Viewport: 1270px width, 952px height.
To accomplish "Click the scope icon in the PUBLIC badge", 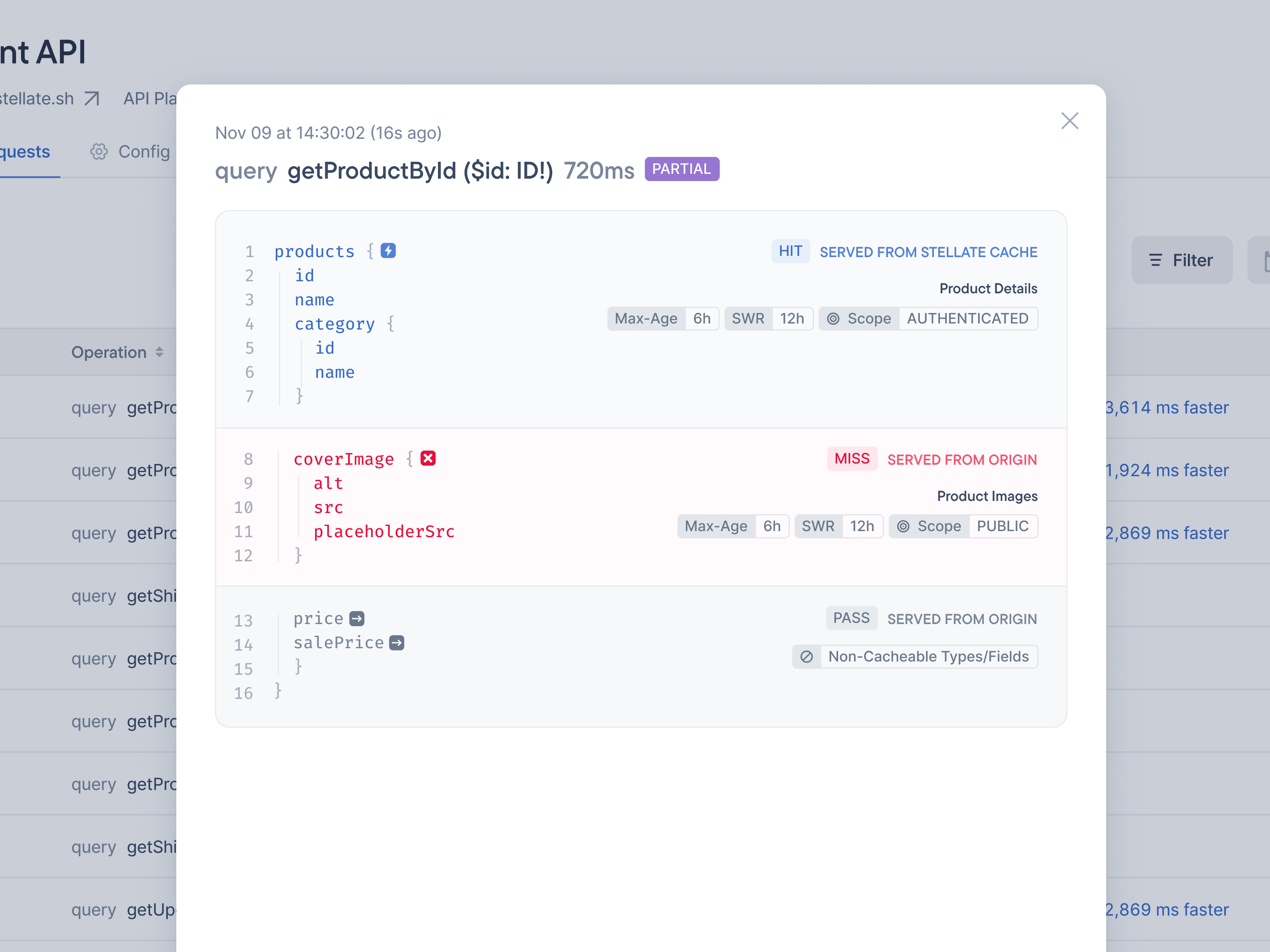I will coord(904,526).
